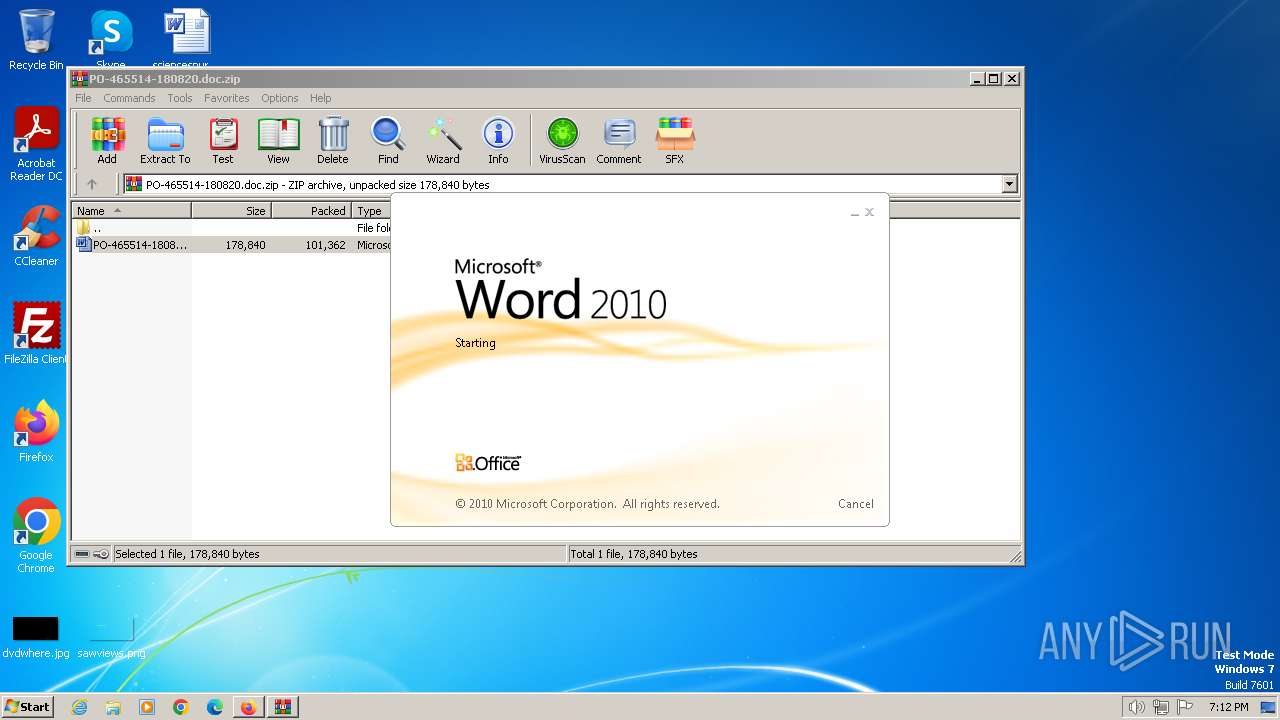Open the Commands menu
Screen dimensions: 1280x720
[x=129, y=98]
